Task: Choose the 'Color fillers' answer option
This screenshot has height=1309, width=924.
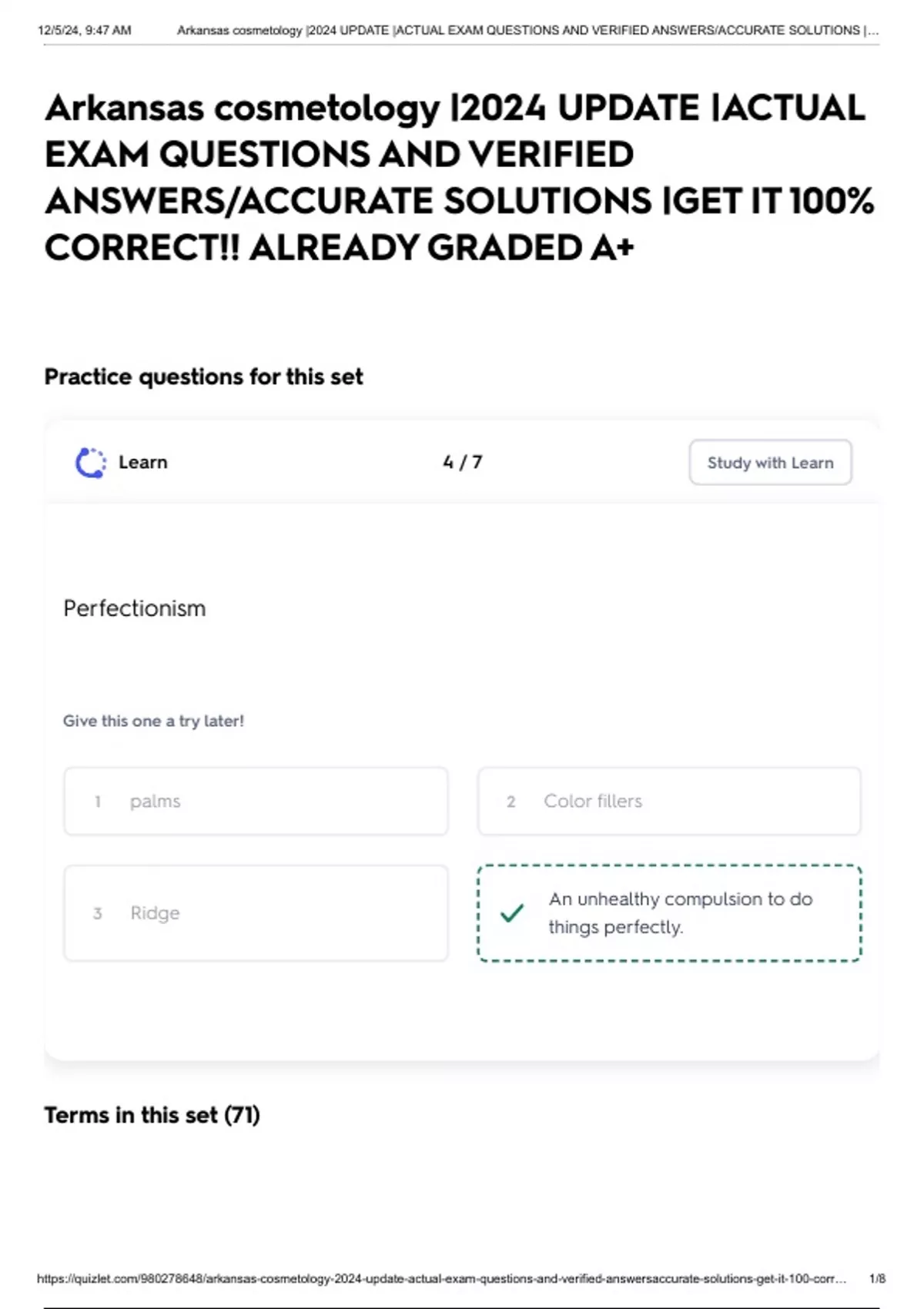Action: tap(668, 801)
